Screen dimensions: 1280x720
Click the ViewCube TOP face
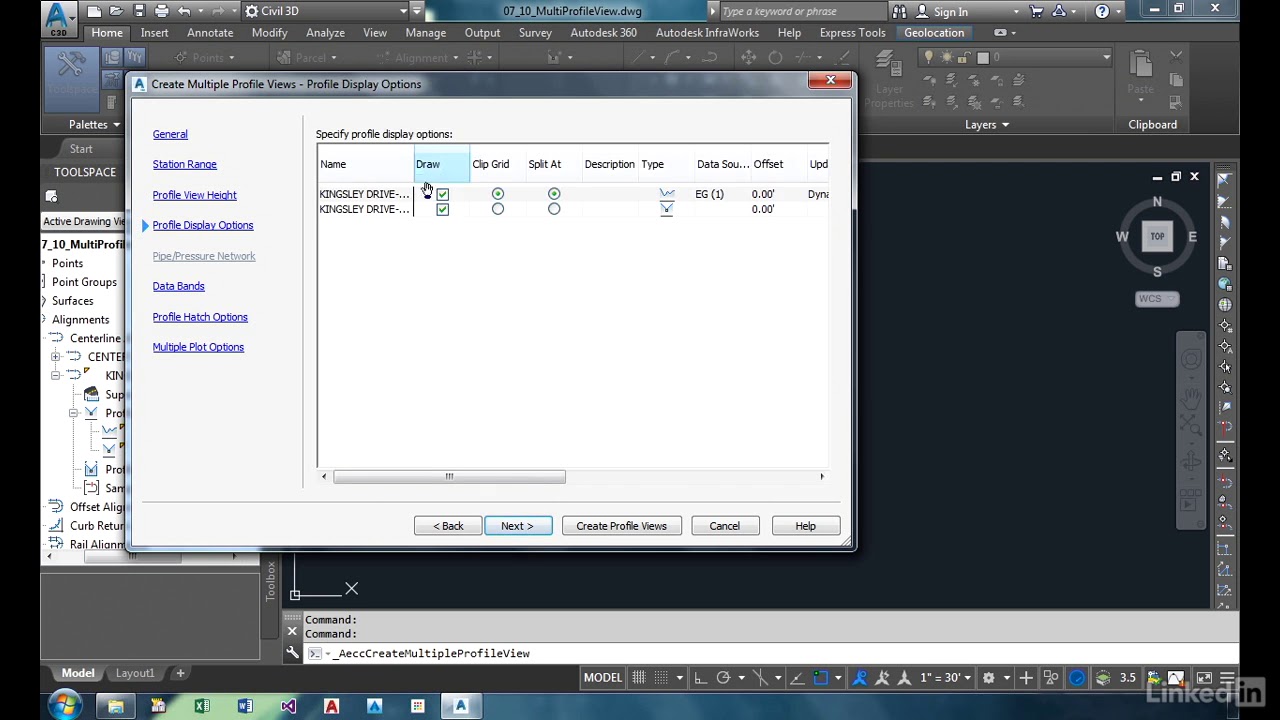[x=1157, y=237]
